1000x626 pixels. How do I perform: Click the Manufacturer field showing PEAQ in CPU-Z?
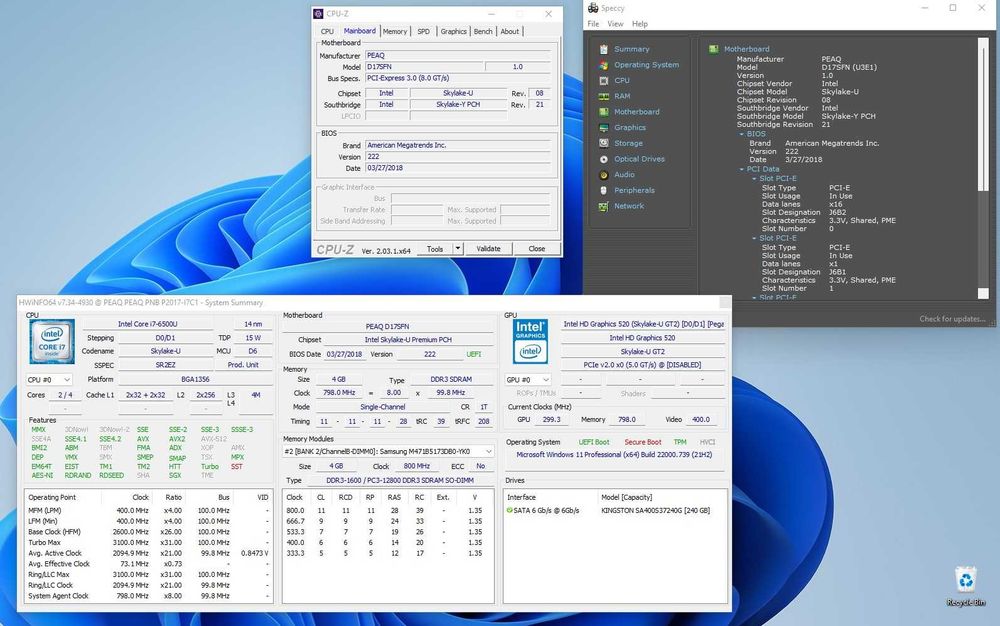pyautogui.click(x=457, y=55)
